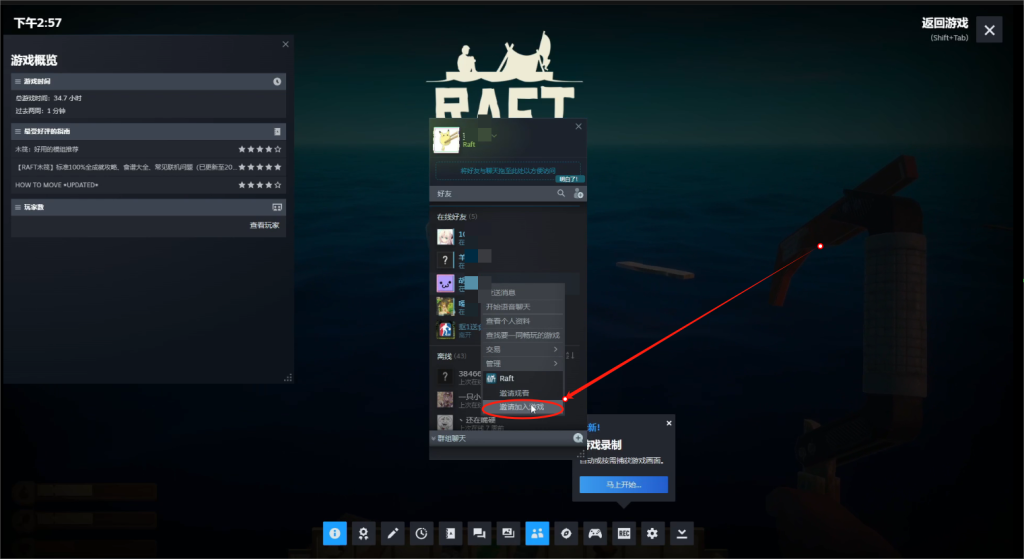Click the search icon in friends list
This screenshot has width=1024, height=559.
pos(561,193)
